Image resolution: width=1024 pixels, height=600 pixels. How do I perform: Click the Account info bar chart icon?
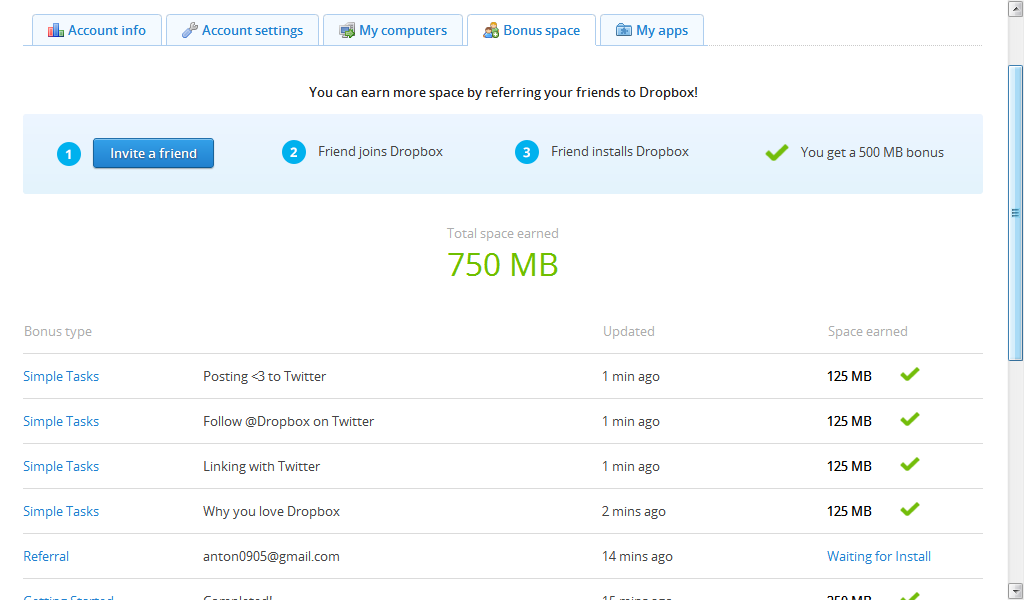[x=56, y=30]
